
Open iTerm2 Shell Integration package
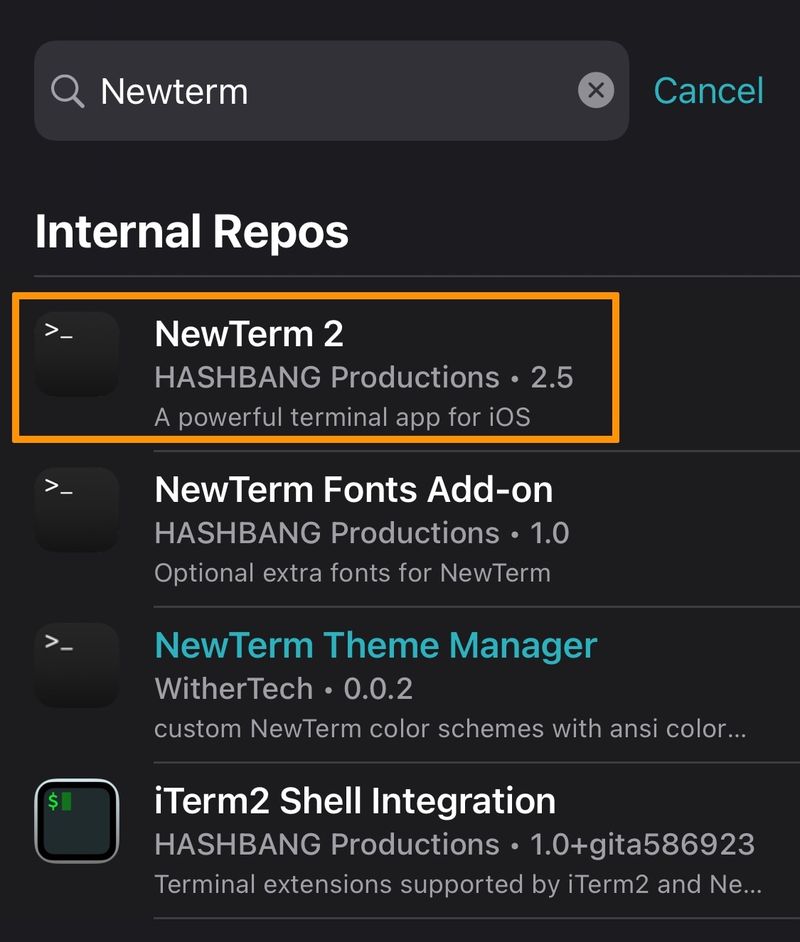coord(354,801)
